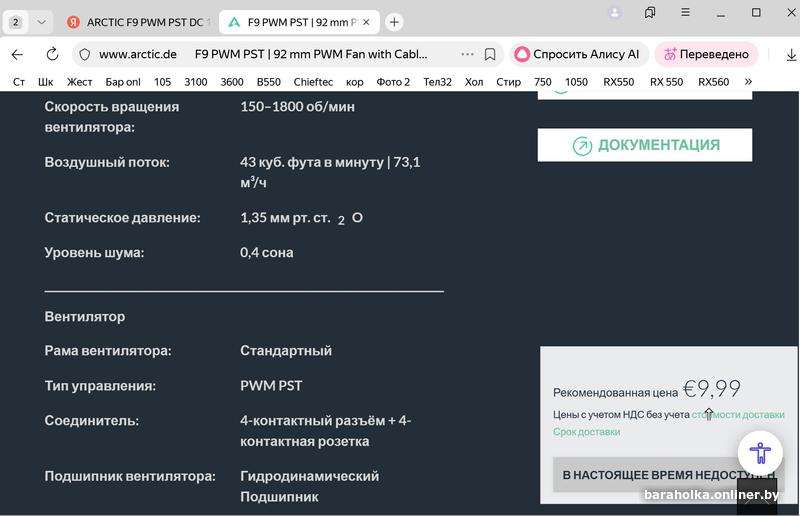The width and height of the screenshot is (800, 516).
Task: Open the Хол bookmark
Action: point(474,82)
